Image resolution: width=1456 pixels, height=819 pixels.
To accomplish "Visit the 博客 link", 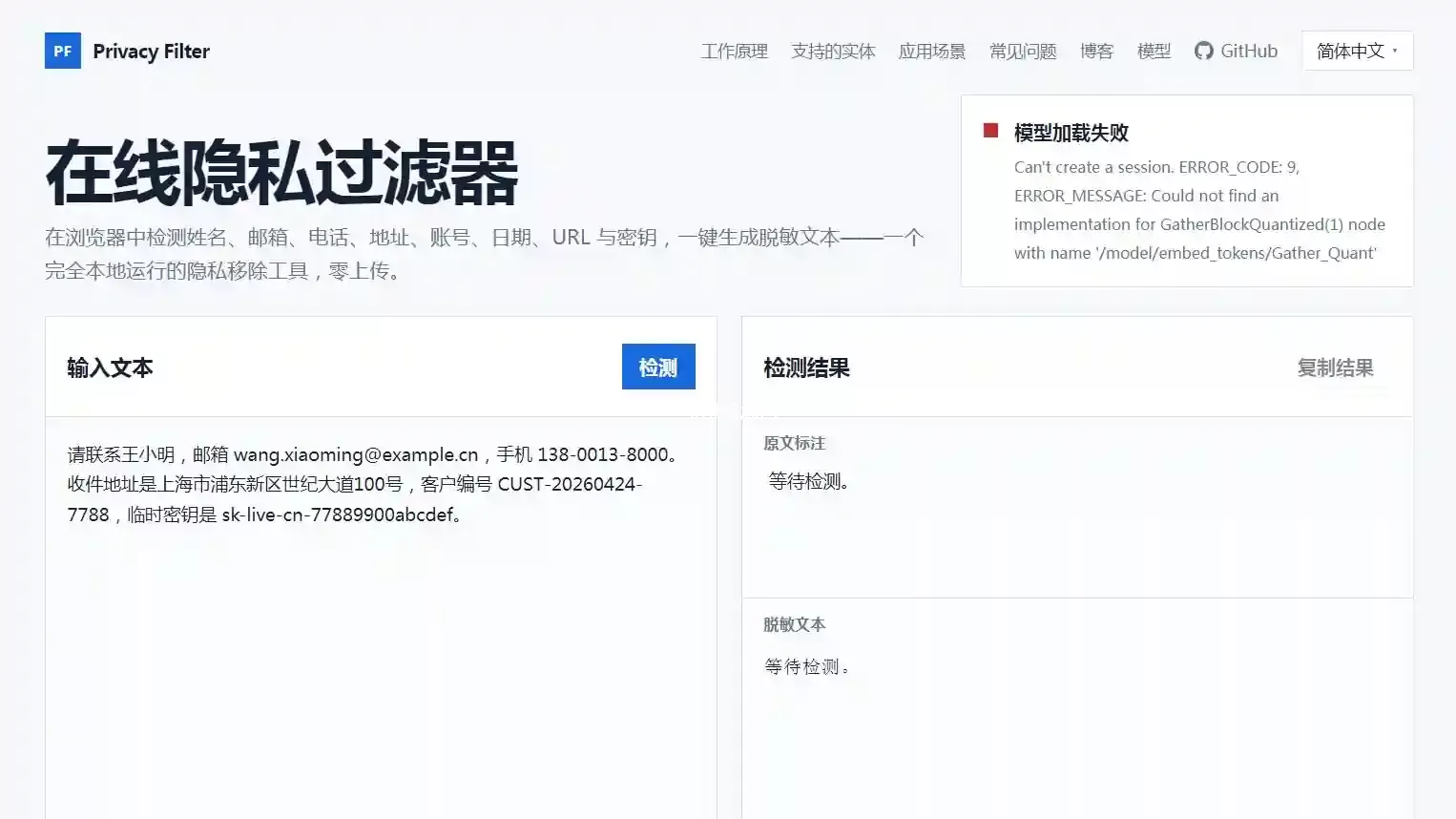I will click(x=1096, y=51).
